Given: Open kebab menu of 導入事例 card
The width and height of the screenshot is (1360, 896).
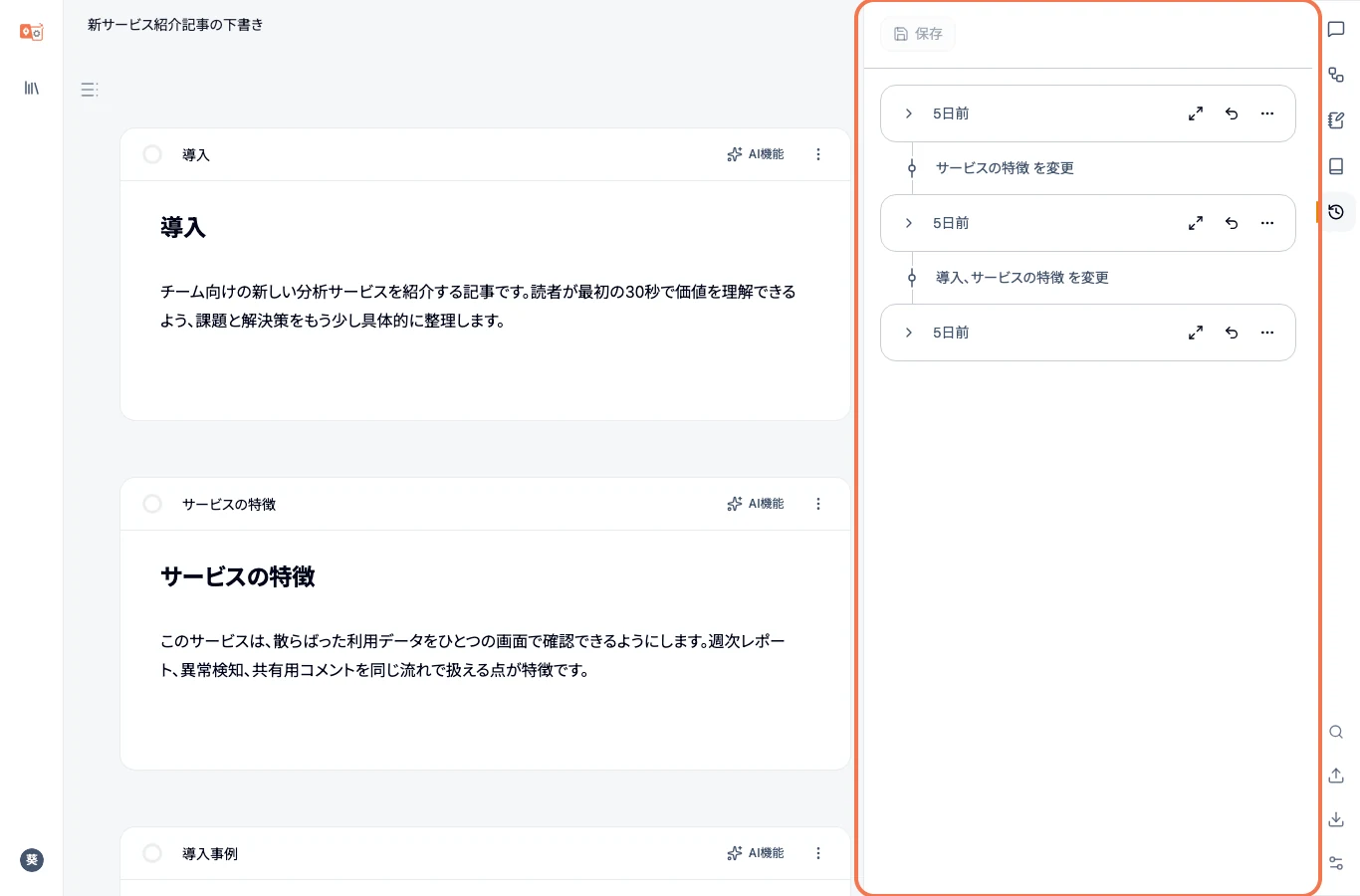Looking at the screenshot, I should pos(818,853).
